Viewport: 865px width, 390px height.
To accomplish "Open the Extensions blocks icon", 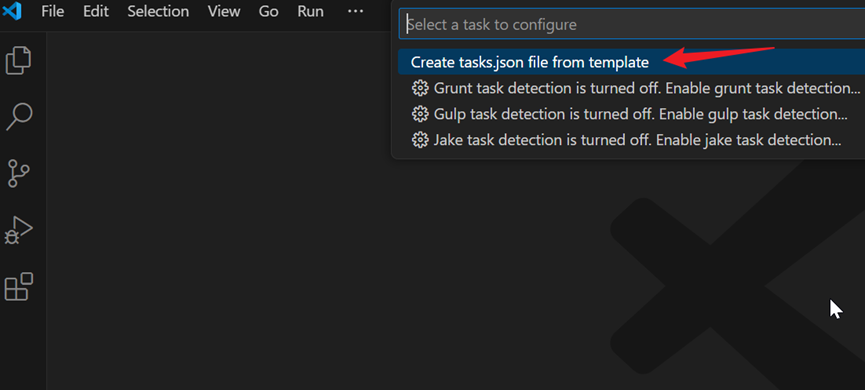I will point(18,287).
